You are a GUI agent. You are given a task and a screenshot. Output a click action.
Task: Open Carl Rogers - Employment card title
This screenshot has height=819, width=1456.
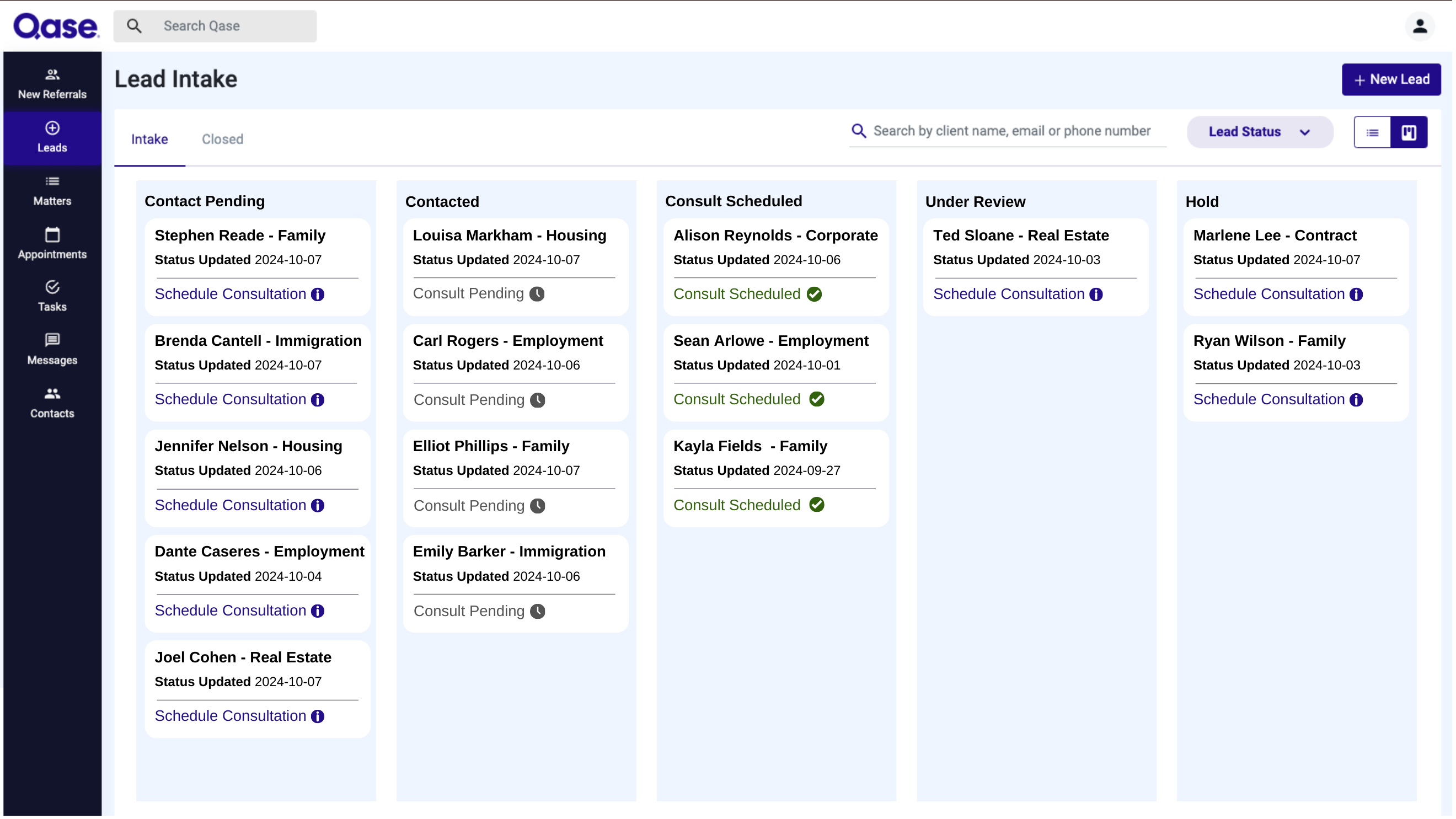click(x=508, y=341)
